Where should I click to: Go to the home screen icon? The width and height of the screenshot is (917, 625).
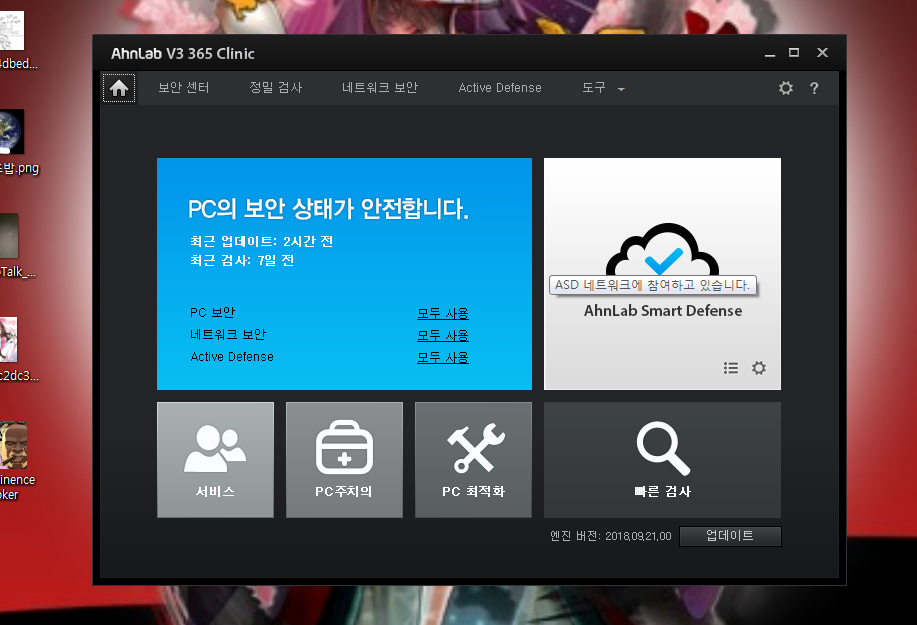point(119,88)
